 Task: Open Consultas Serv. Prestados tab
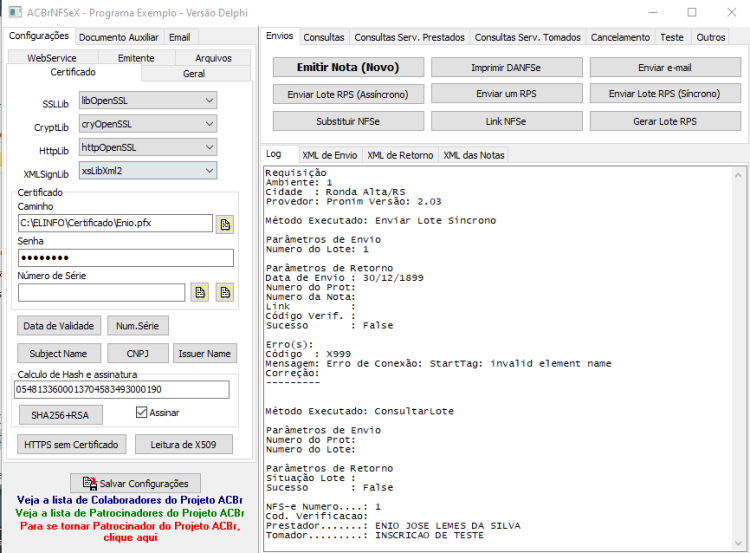pyautogui.click(x=409, y=37)
